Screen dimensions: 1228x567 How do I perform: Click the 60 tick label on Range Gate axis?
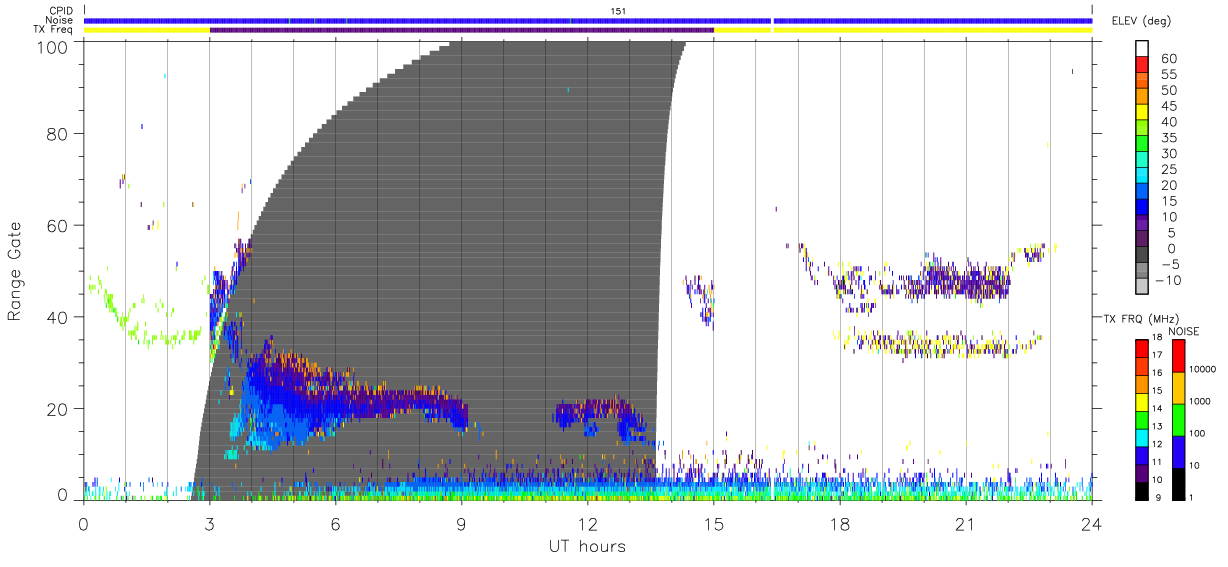58,225
